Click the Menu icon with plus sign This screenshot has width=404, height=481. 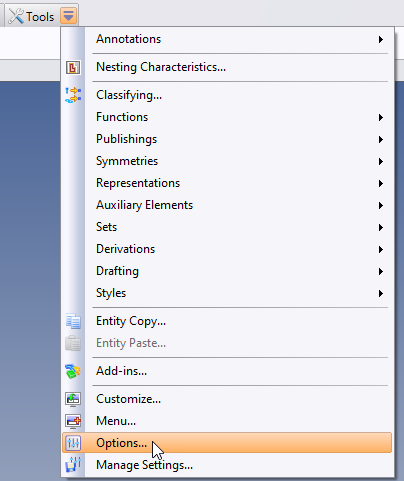(73, 421)
